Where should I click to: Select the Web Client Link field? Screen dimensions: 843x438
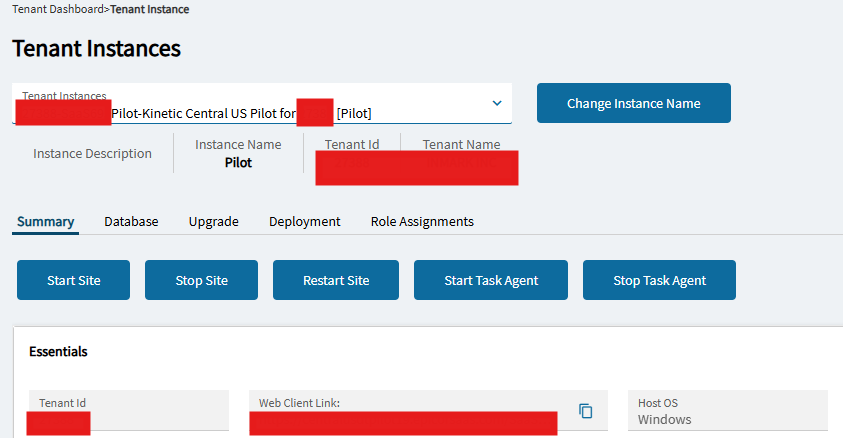click(x=410, y=411)
